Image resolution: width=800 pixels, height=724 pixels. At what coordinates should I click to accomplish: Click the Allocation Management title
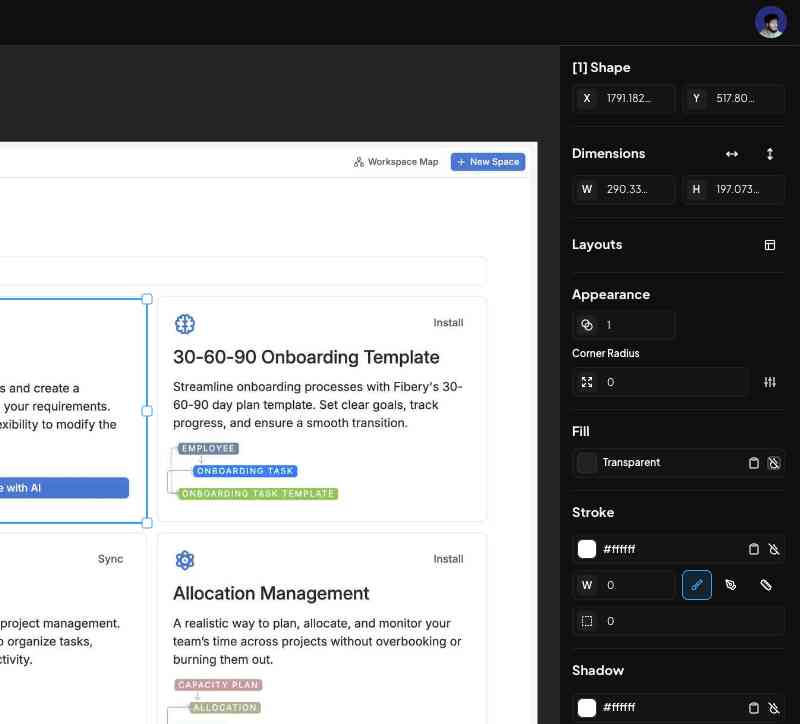click(271, 593)
